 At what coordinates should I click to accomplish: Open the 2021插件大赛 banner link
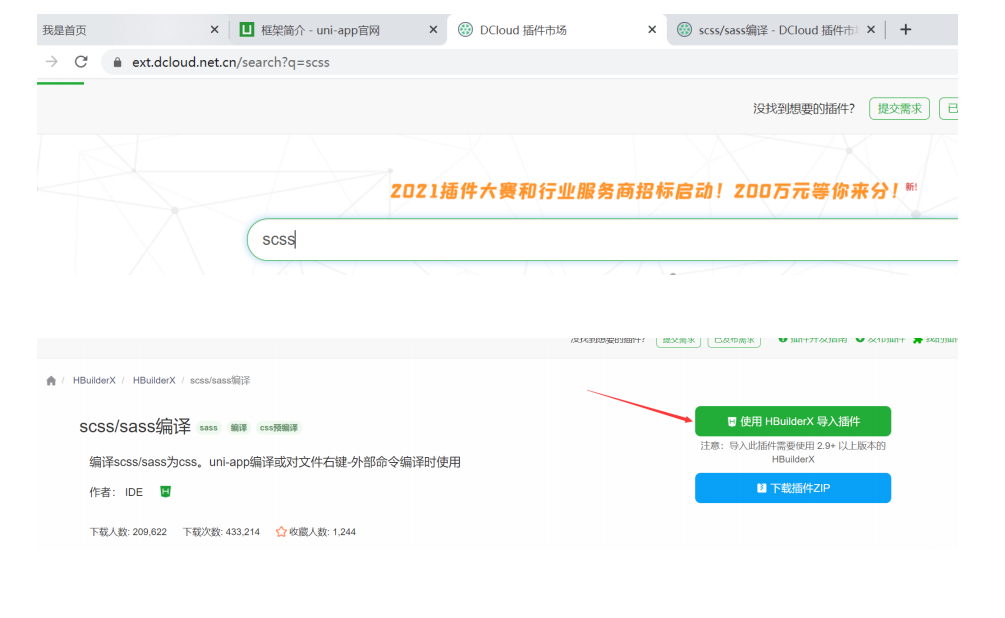(645, 190)
